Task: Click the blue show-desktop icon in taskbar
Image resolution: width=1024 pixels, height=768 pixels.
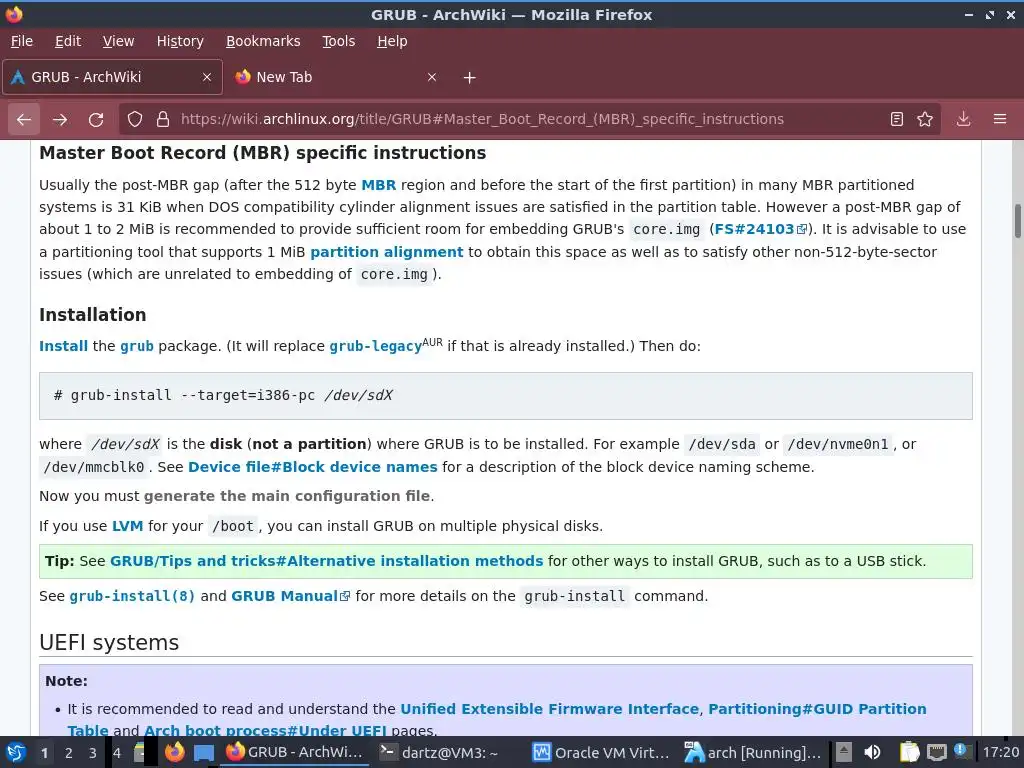Action: (204, 753)
